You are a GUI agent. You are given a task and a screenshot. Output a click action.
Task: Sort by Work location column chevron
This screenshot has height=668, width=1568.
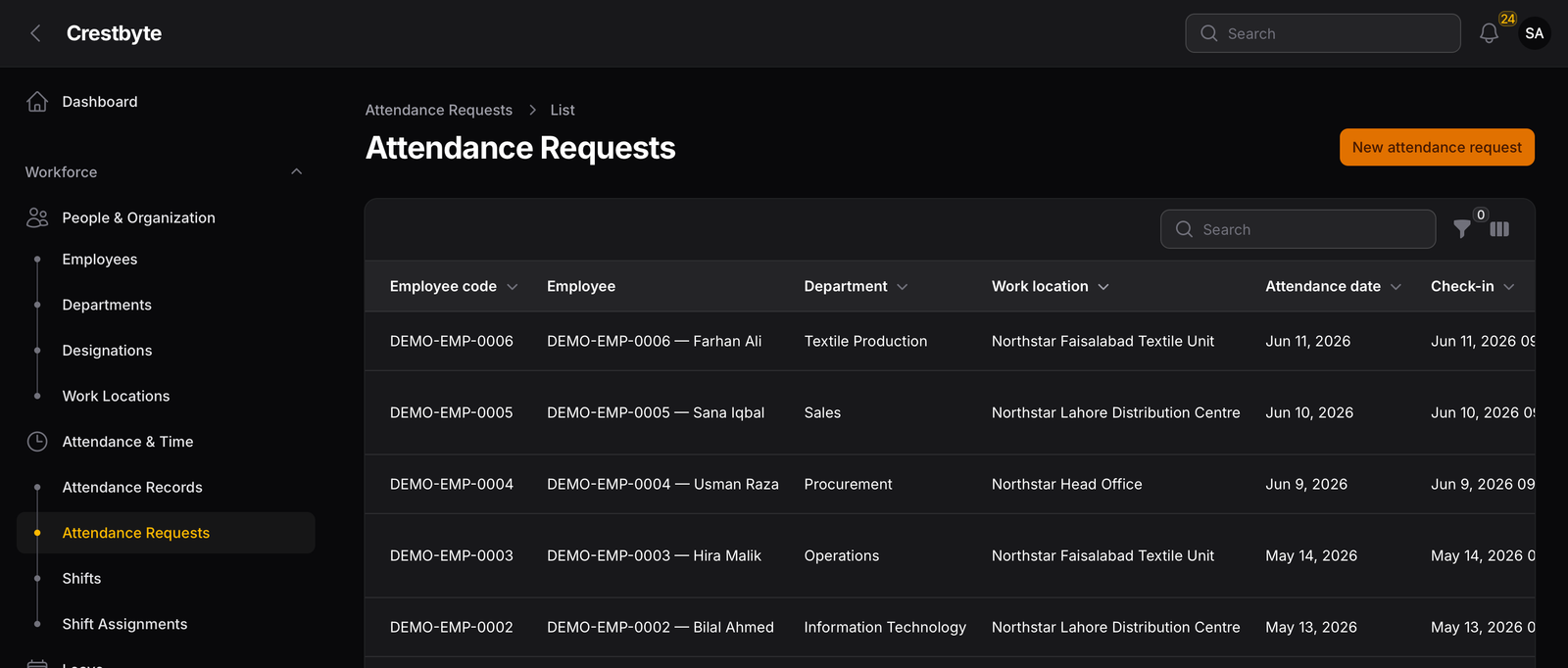[1103, 287]
